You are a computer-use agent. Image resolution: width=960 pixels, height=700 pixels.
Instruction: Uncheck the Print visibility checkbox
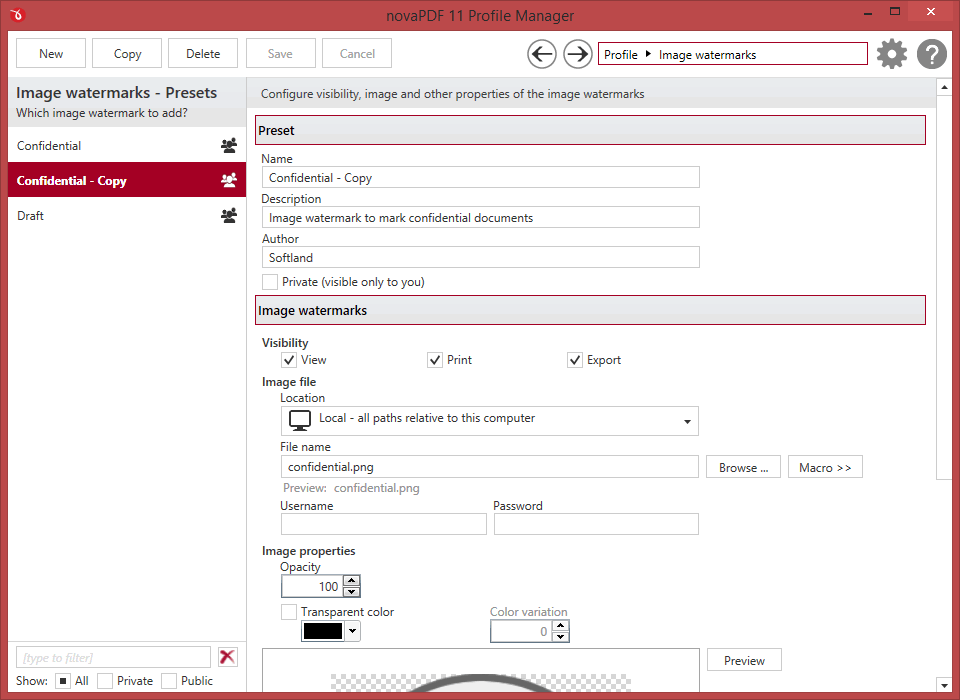(x=435, y=360)
